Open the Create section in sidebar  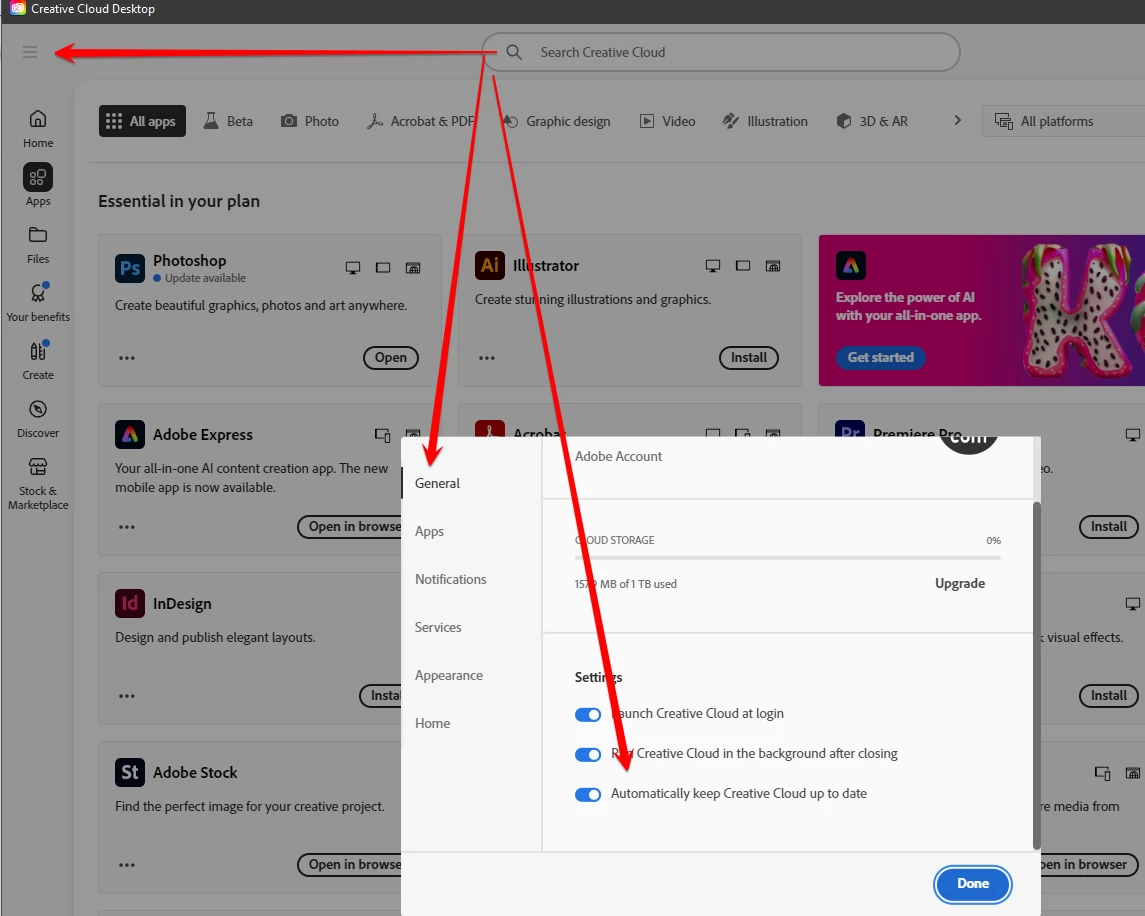tap(38, 360)
